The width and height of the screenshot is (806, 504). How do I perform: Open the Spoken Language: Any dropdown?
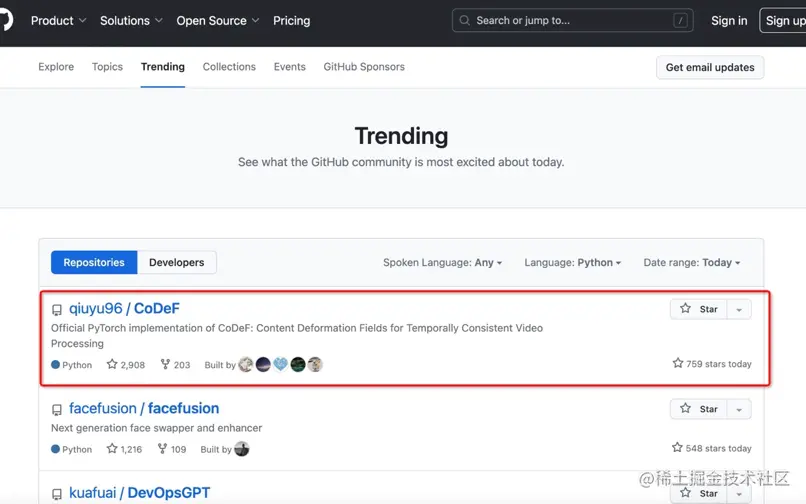click(442, 263)
